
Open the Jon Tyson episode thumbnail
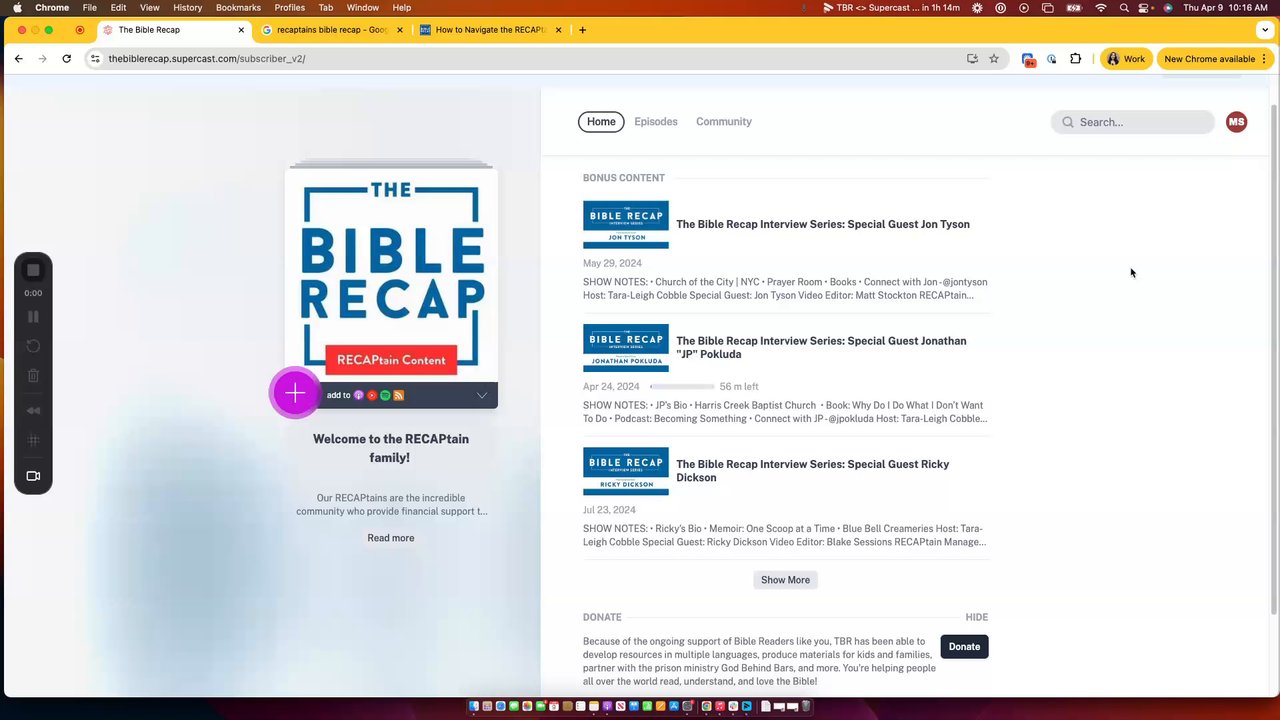[x=626, y=225]
